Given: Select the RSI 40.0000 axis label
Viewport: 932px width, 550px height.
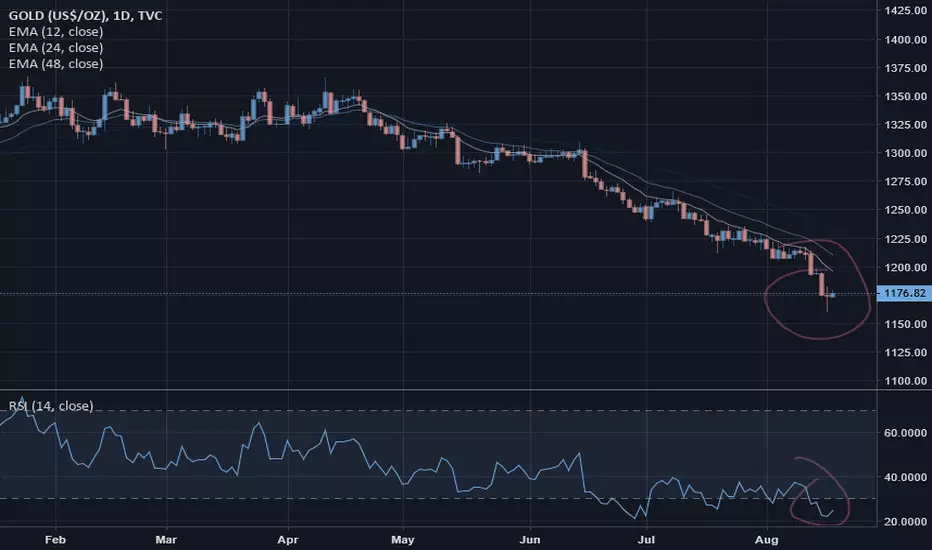Looking at the screenshot, I should [905, 477].
